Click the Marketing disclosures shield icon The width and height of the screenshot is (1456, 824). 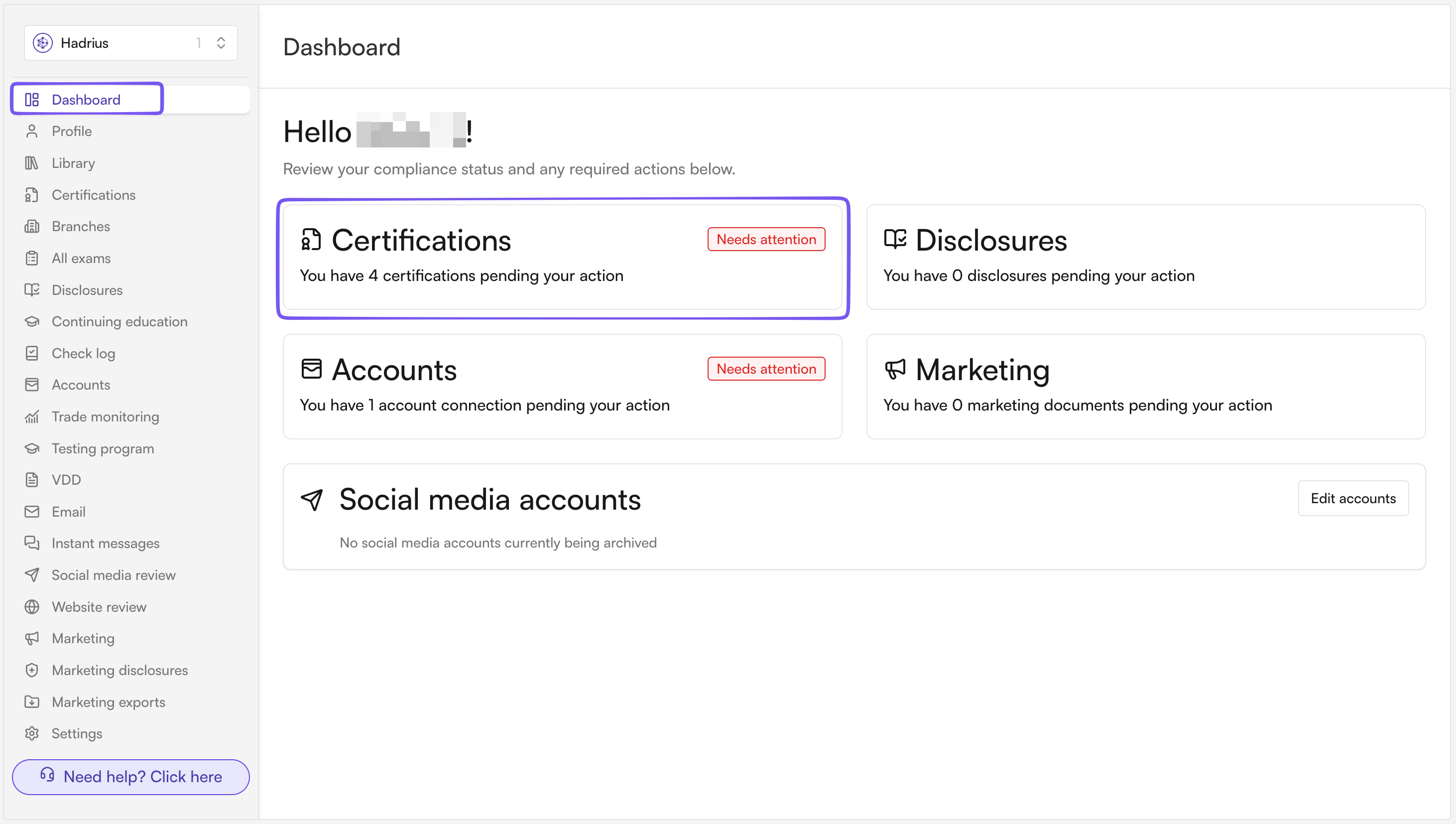point(32,670)
